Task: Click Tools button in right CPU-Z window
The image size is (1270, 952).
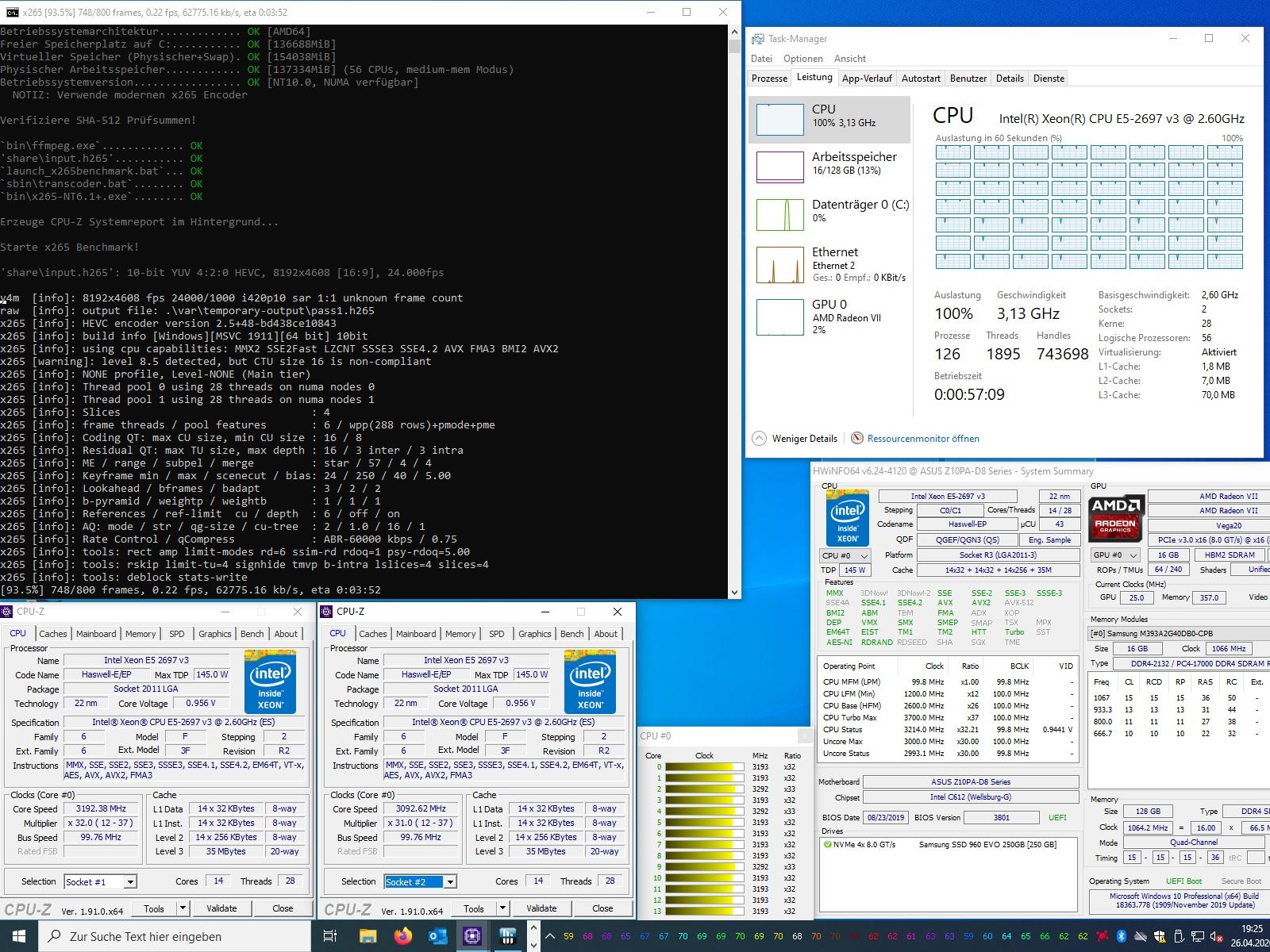Action: tap(474, 908)
